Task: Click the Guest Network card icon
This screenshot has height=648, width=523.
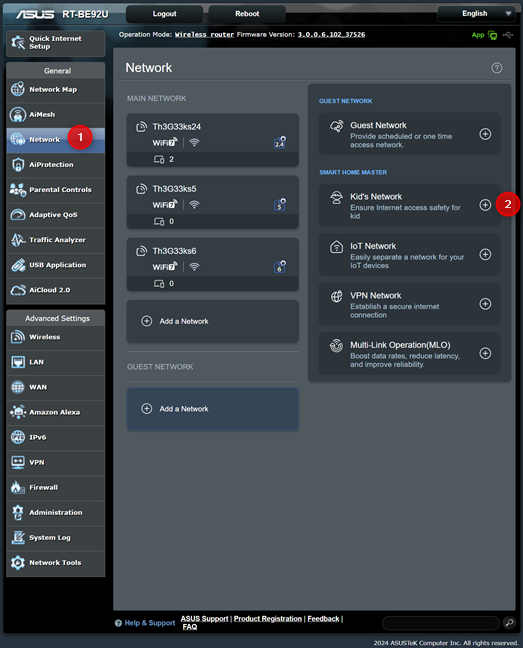Action: 337,126
